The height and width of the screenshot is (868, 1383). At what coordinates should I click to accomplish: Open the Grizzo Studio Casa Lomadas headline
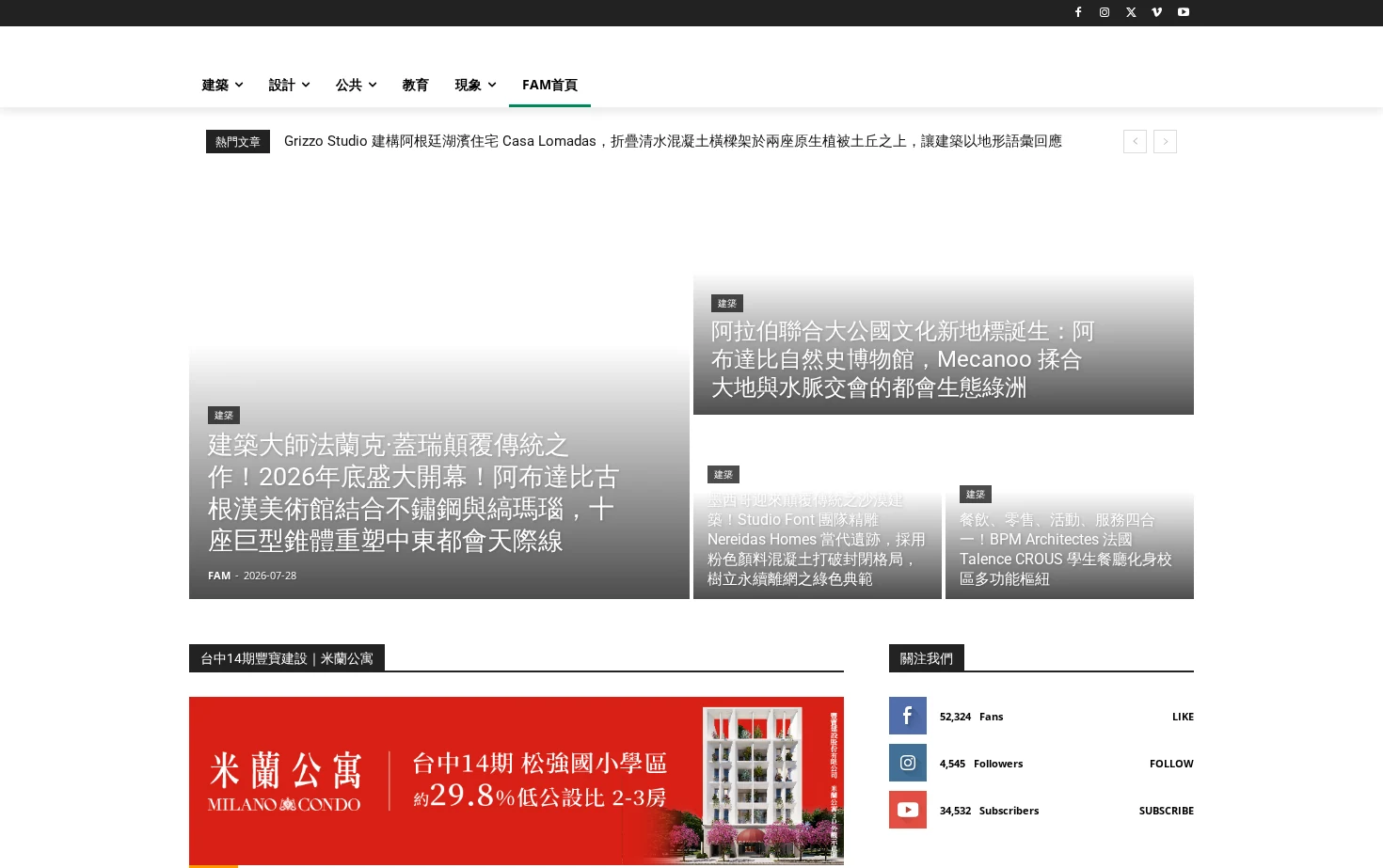coord(673,141)
